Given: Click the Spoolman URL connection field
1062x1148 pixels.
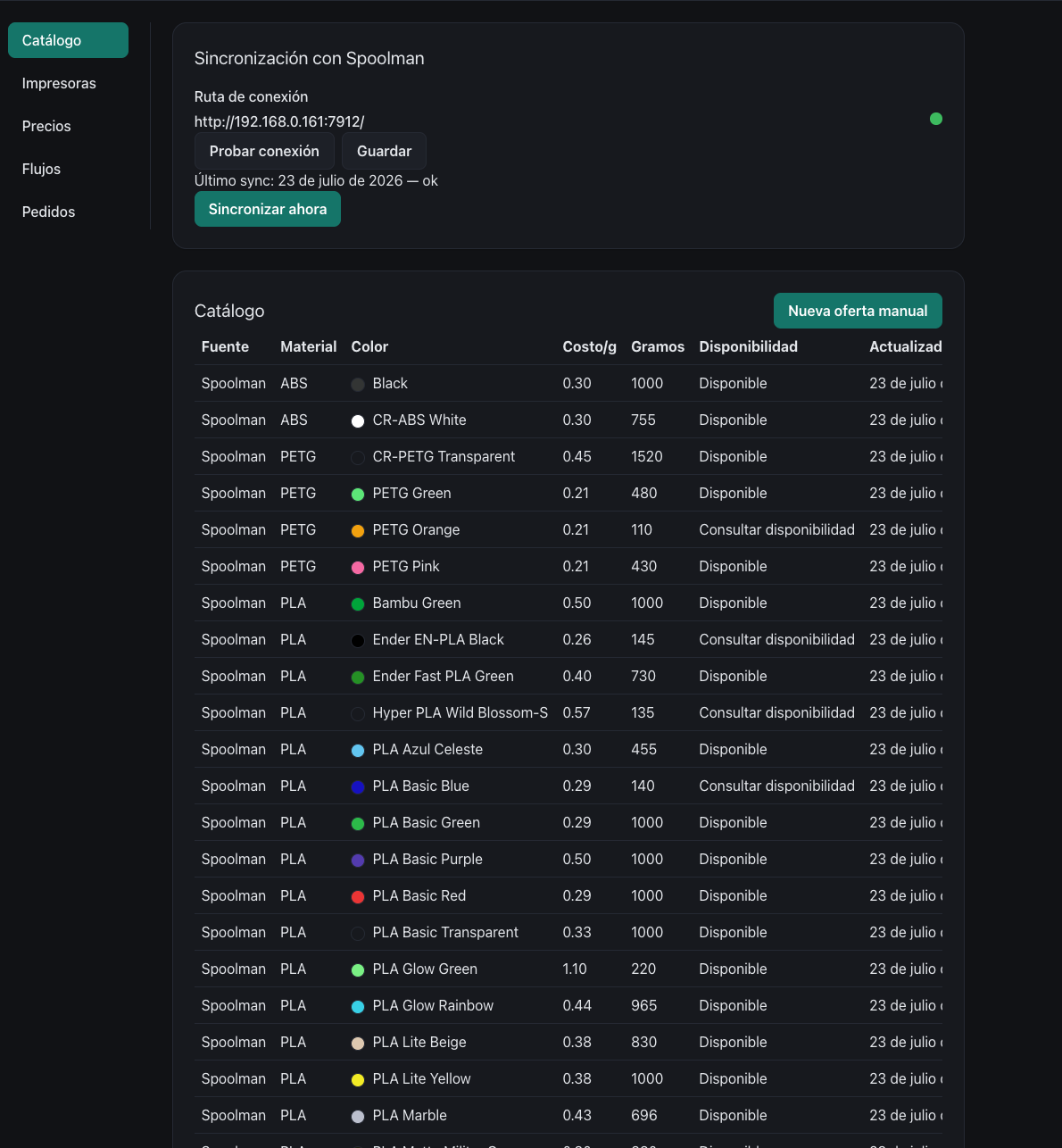Looking at the screenshot, I should (x=279, y=121).
